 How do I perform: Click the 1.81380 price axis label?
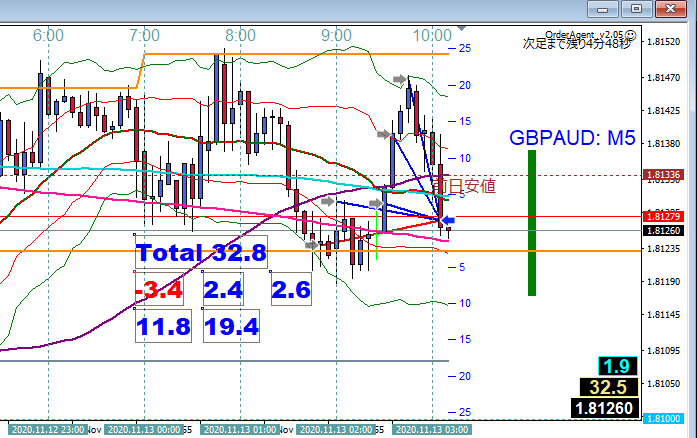point(663,144)
